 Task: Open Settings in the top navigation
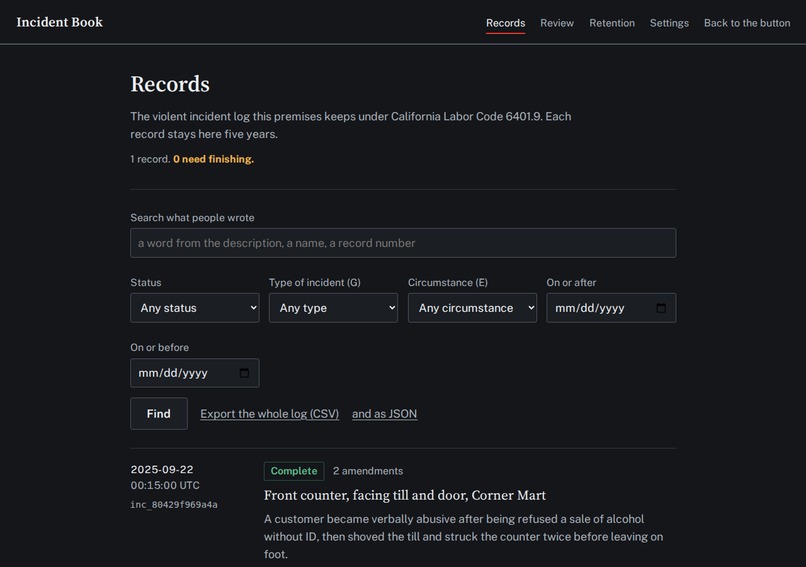[669, 23]
